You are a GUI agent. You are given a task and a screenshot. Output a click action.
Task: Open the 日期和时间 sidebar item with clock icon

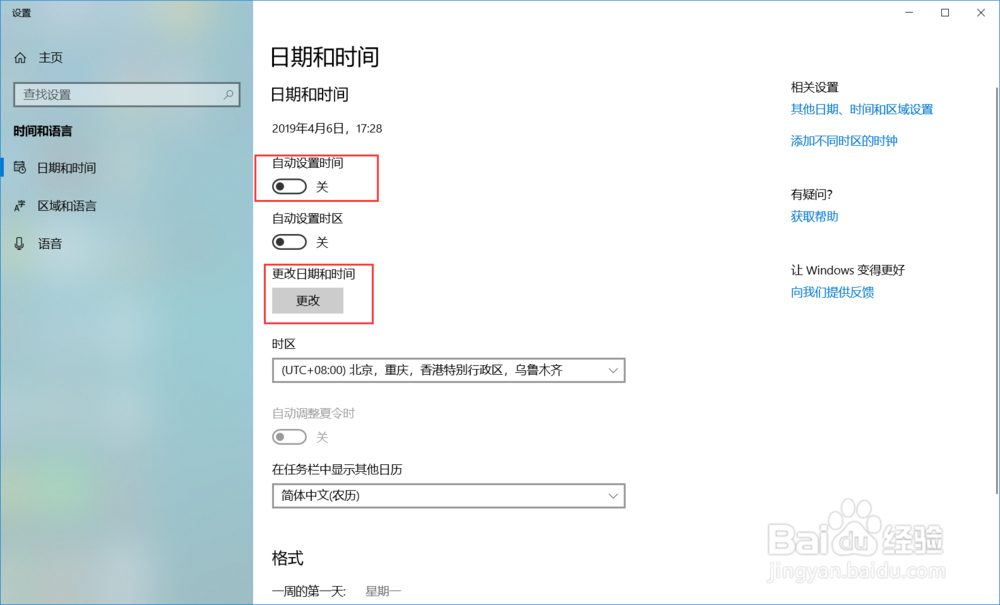click(64, 167)
